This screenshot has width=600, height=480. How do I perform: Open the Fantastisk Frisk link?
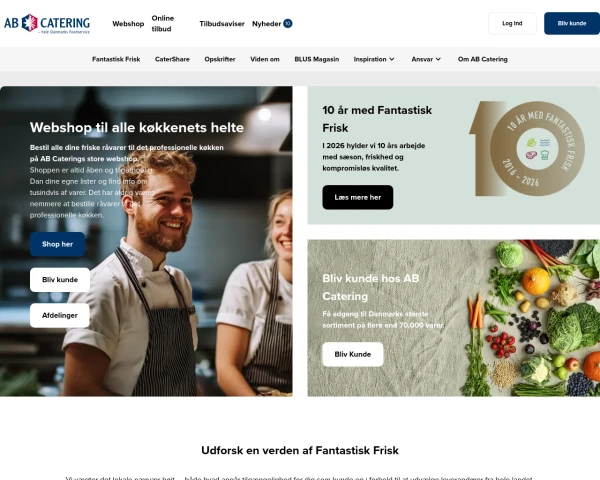click(116, 59)
